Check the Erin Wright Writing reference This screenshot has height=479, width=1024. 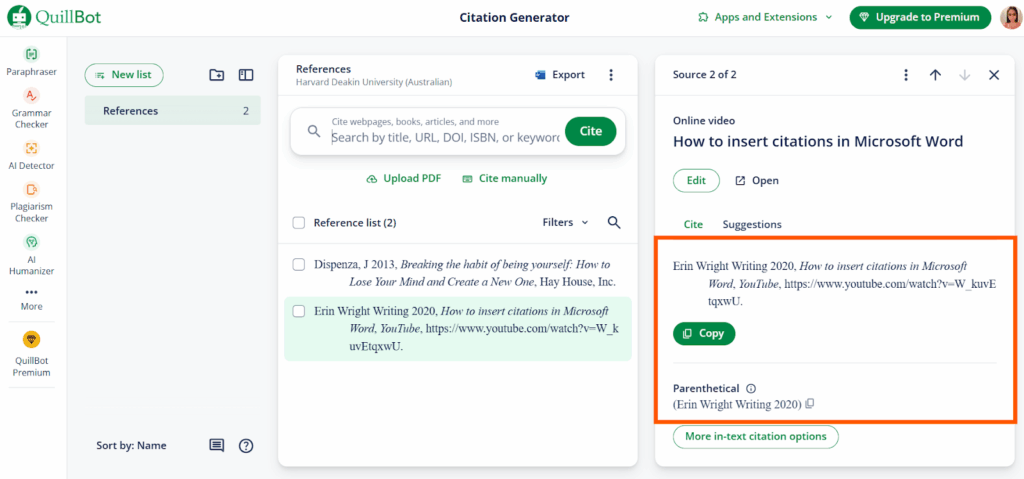[x=298, y=311]
